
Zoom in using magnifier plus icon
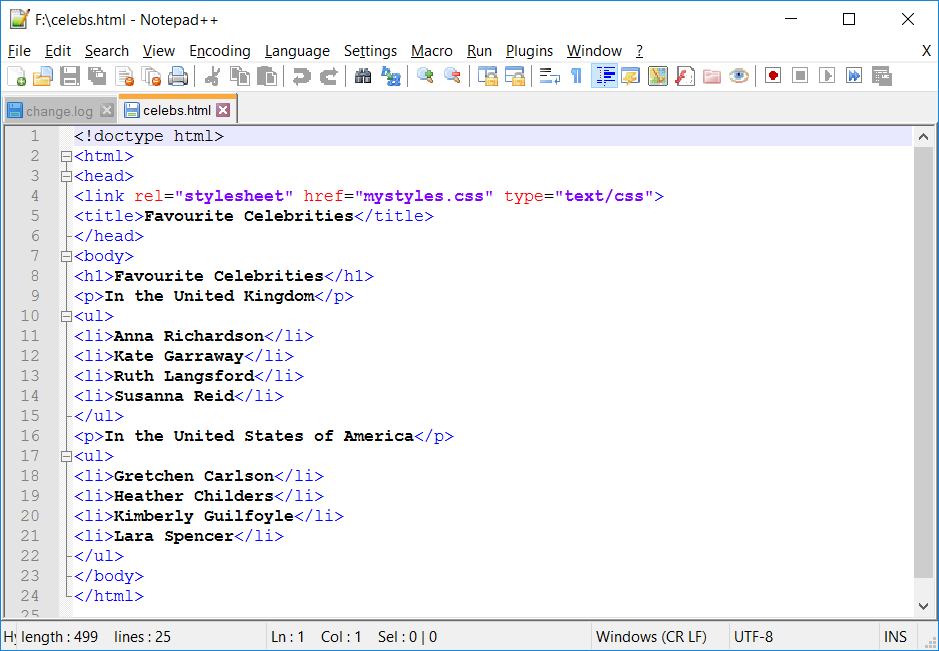[x=425, y=77]
